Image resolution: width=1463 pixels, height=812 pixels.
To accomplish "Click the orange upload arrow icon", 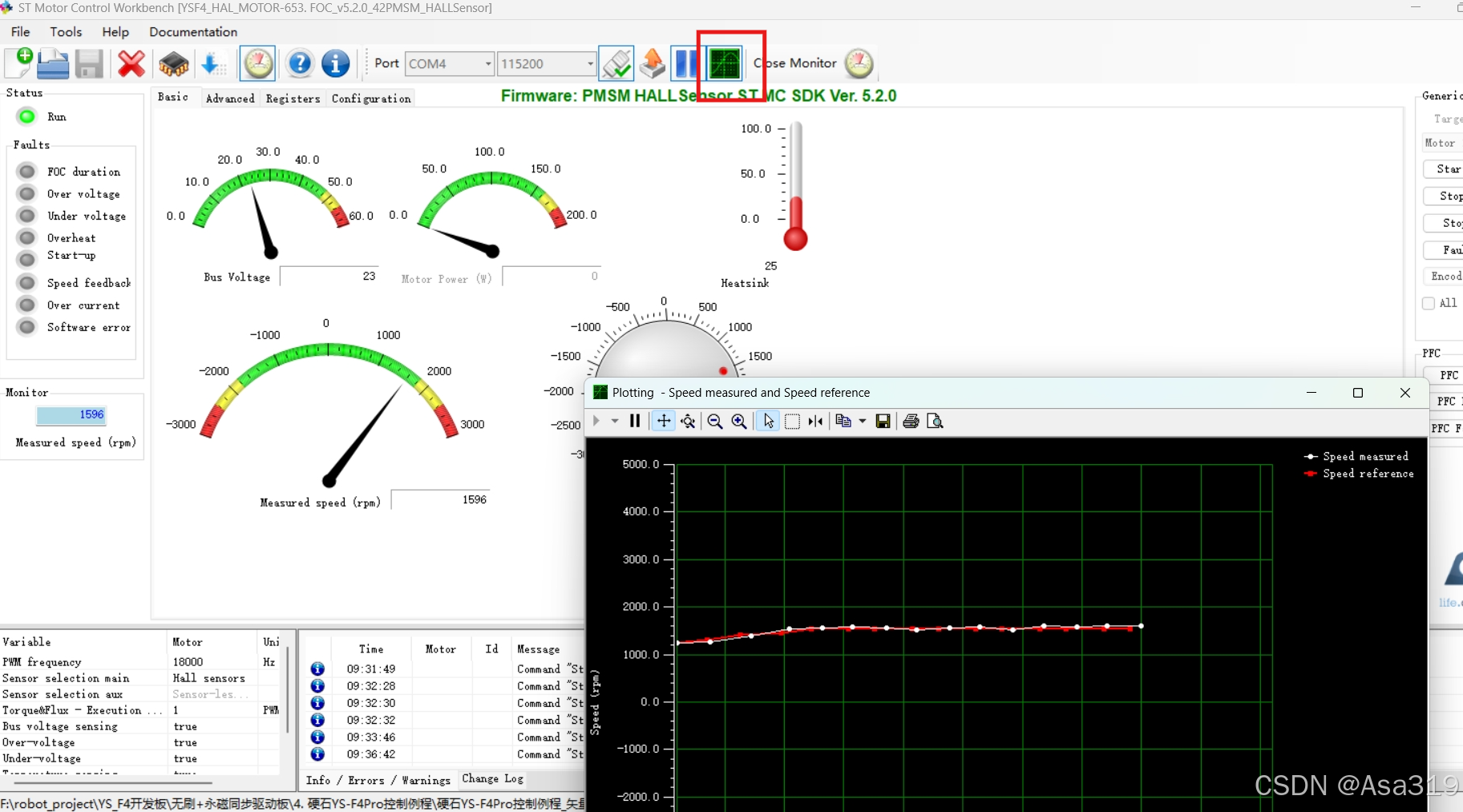I will (x=653, y=63).
